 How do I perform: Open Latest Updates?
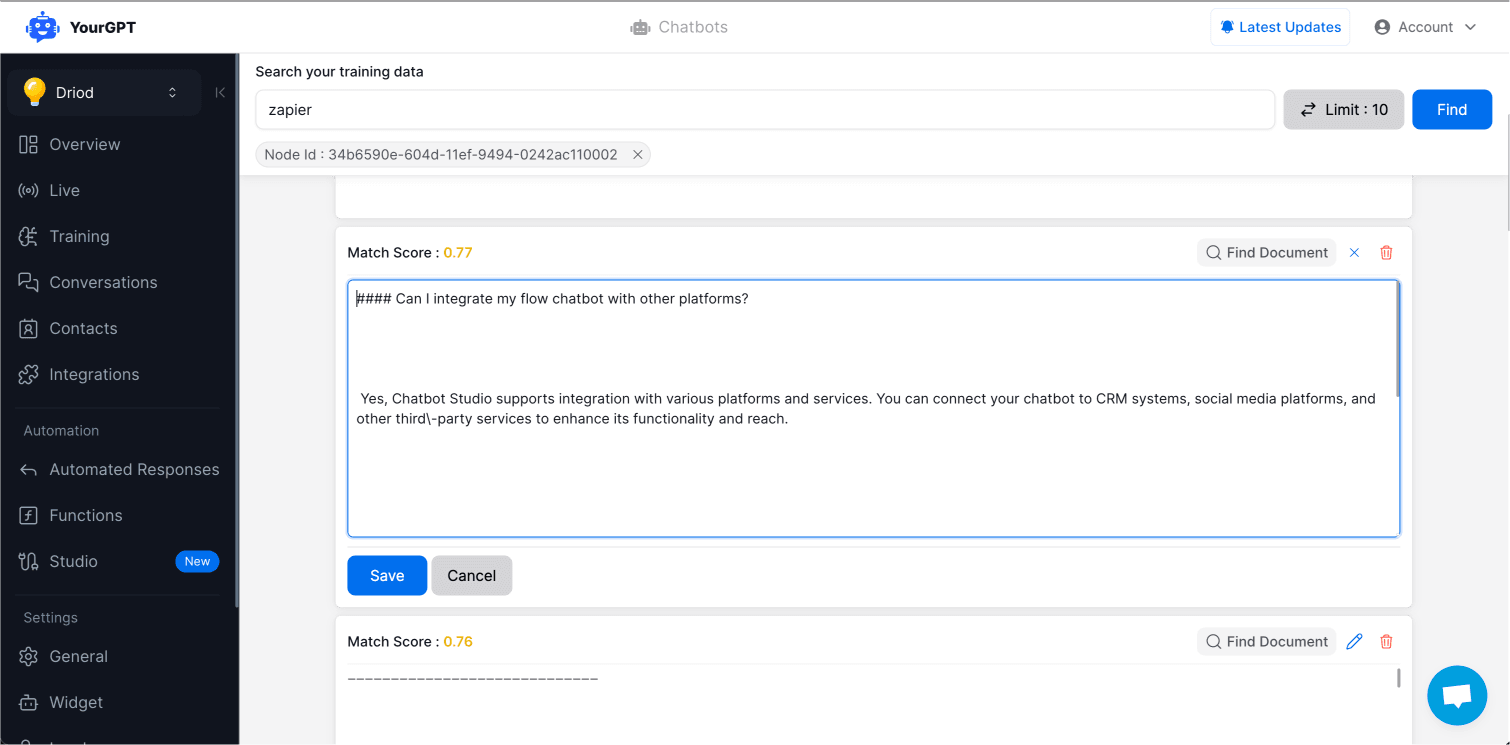1280,27
